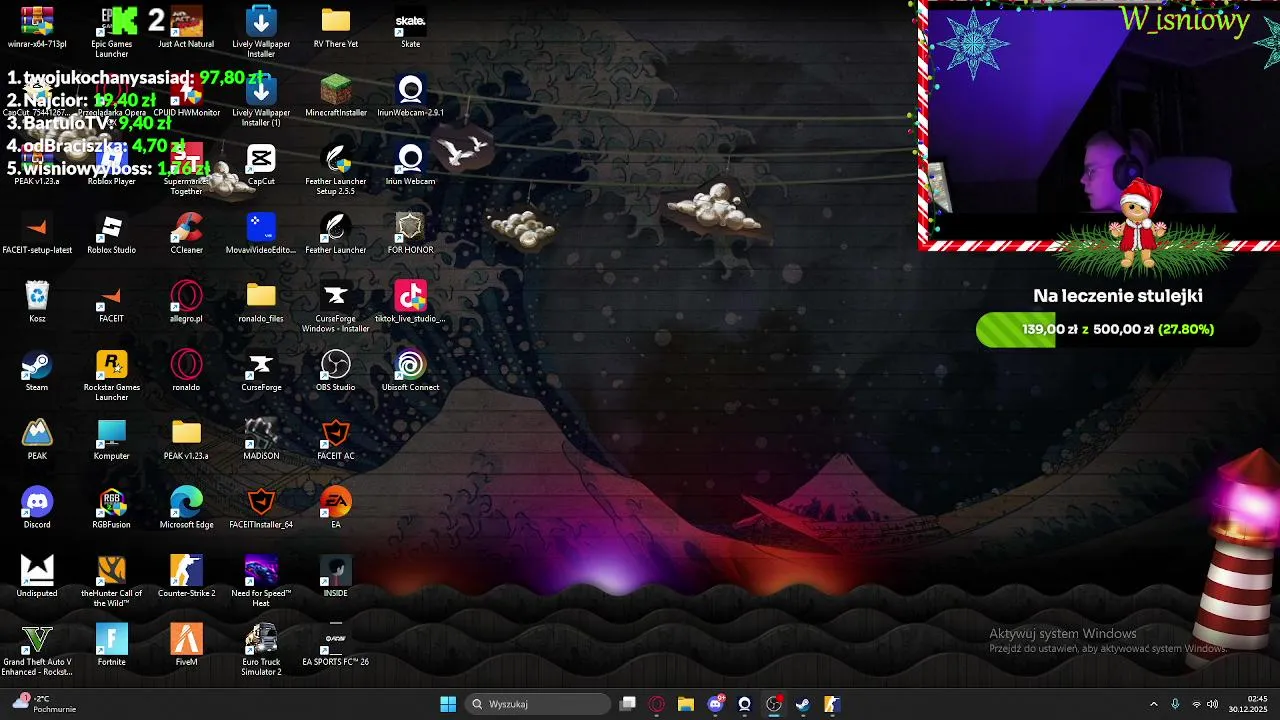Select the MinecraftInstaller desktop icon

click(336, 96)
